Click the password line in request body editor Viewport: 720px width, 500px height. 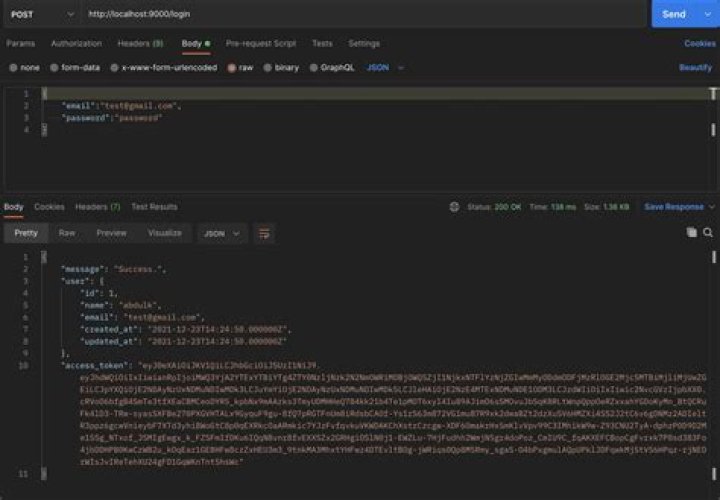tap(112, 118)
